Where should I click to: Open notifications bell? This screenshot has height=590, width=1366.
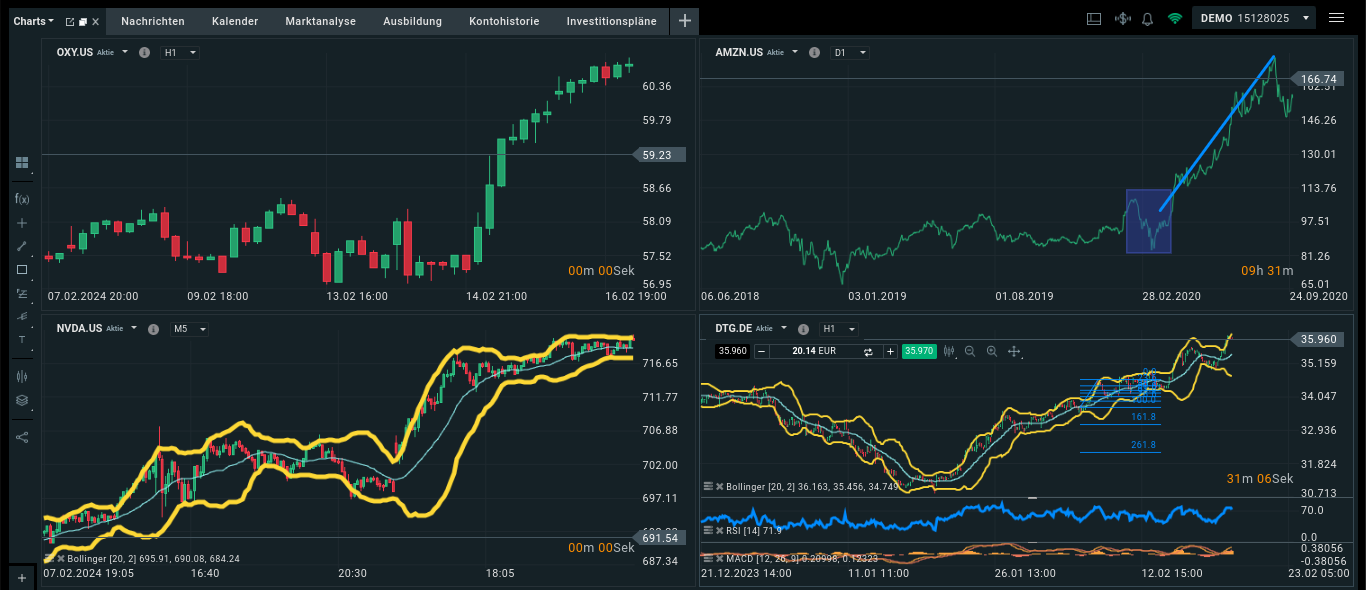[x=1147, y=18]
